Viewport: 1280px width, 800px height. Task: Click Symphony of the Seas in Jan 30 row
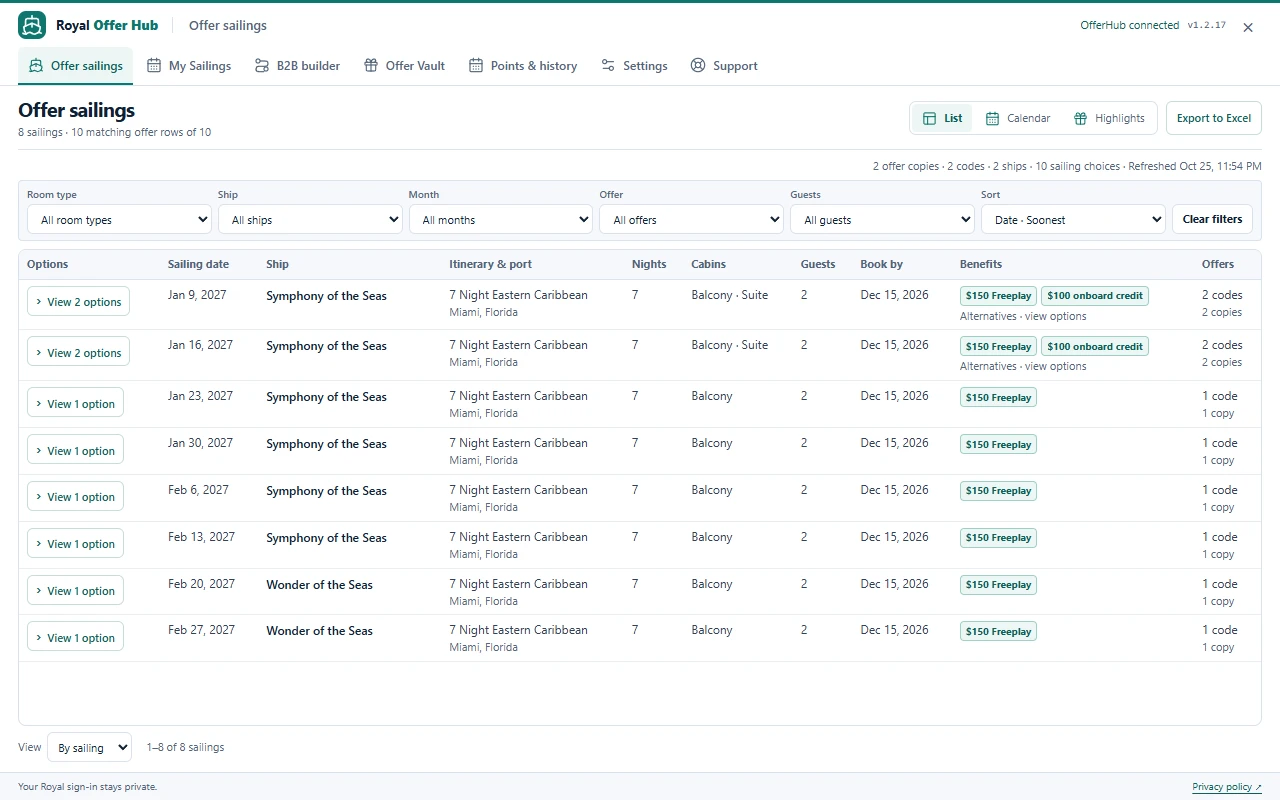pyautogui.click(x=326, y=444)
